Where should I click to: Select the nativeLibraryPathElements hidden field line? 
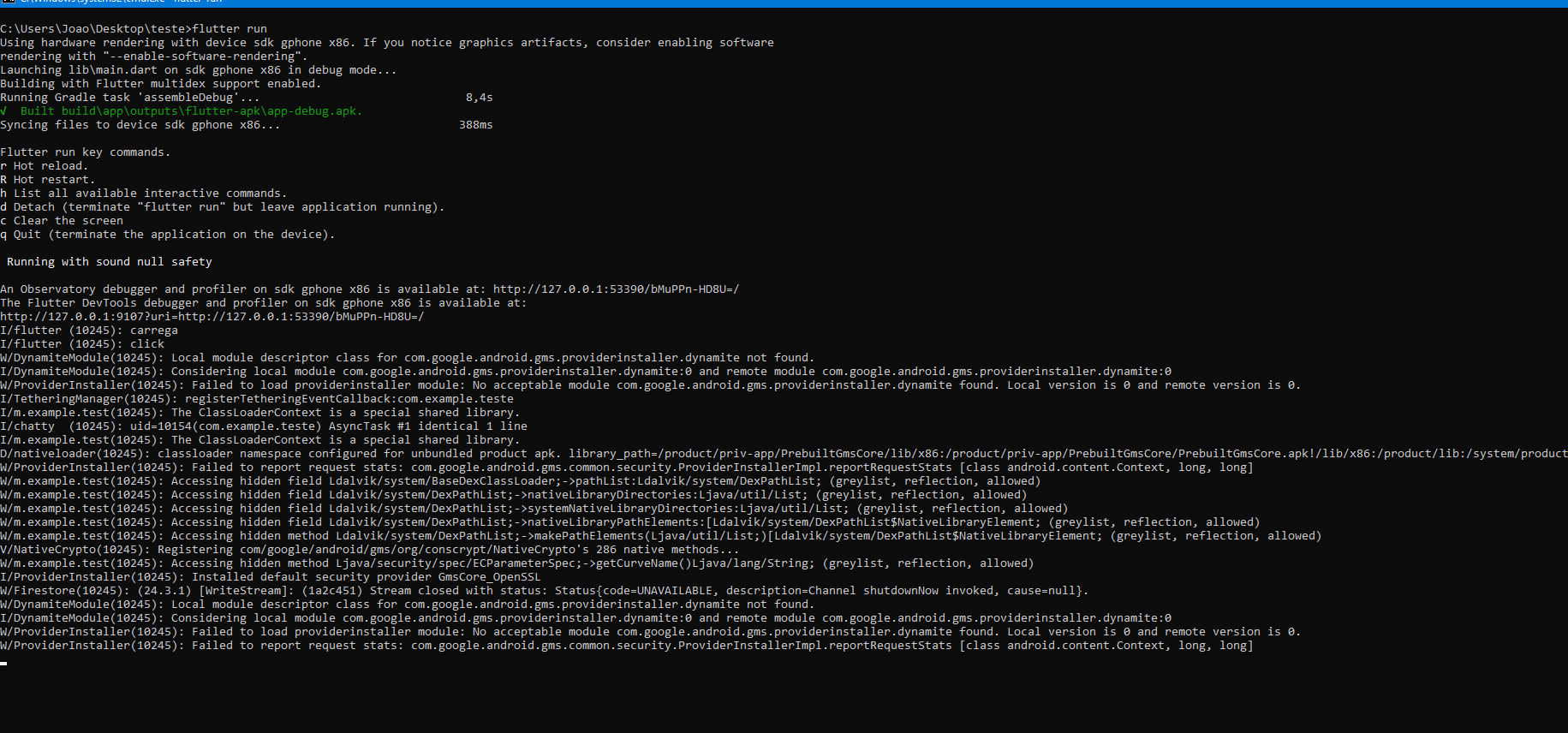(630, 521)
